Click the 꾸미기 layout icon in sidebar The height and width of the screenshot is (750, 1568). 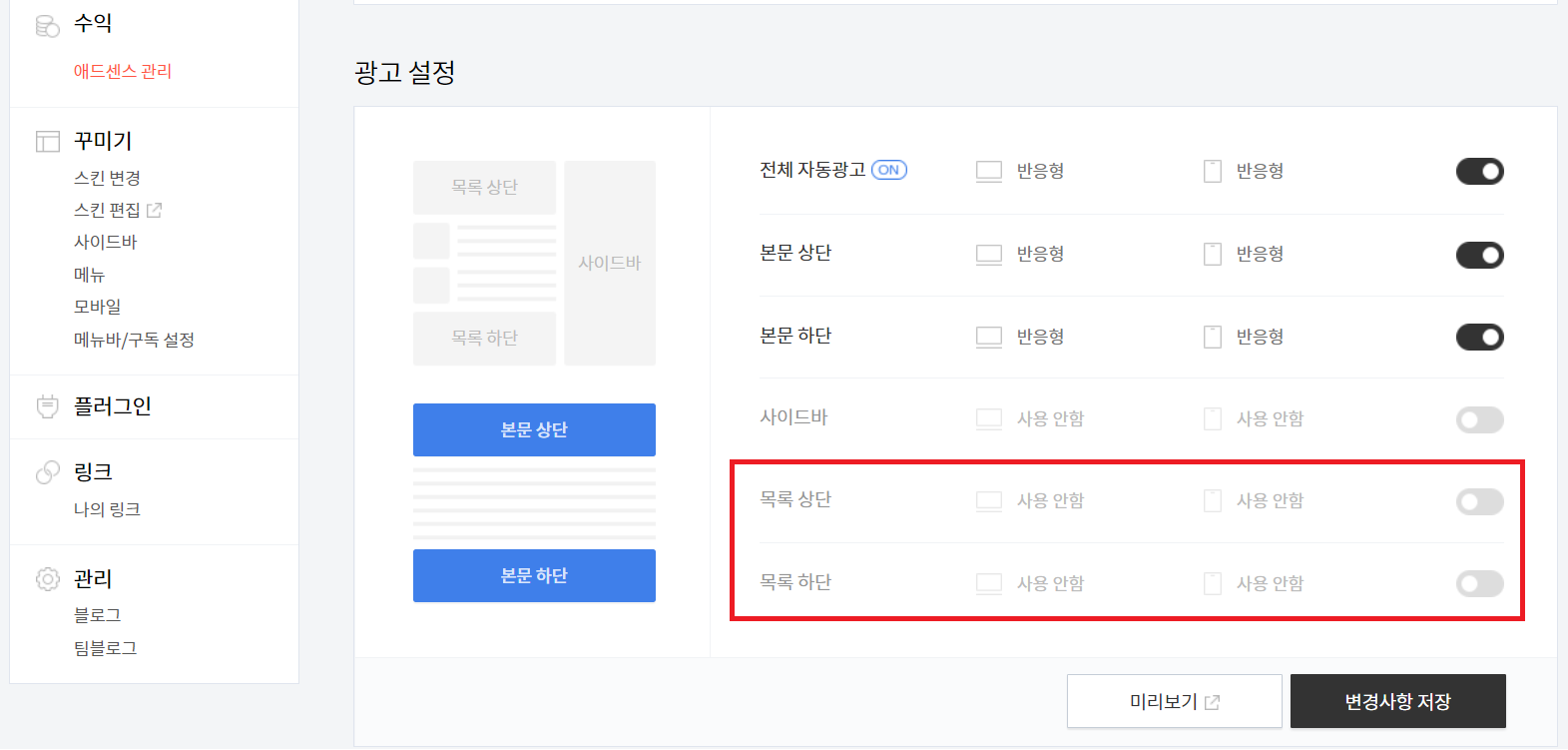pyautogui.click(x=47, y=142)
